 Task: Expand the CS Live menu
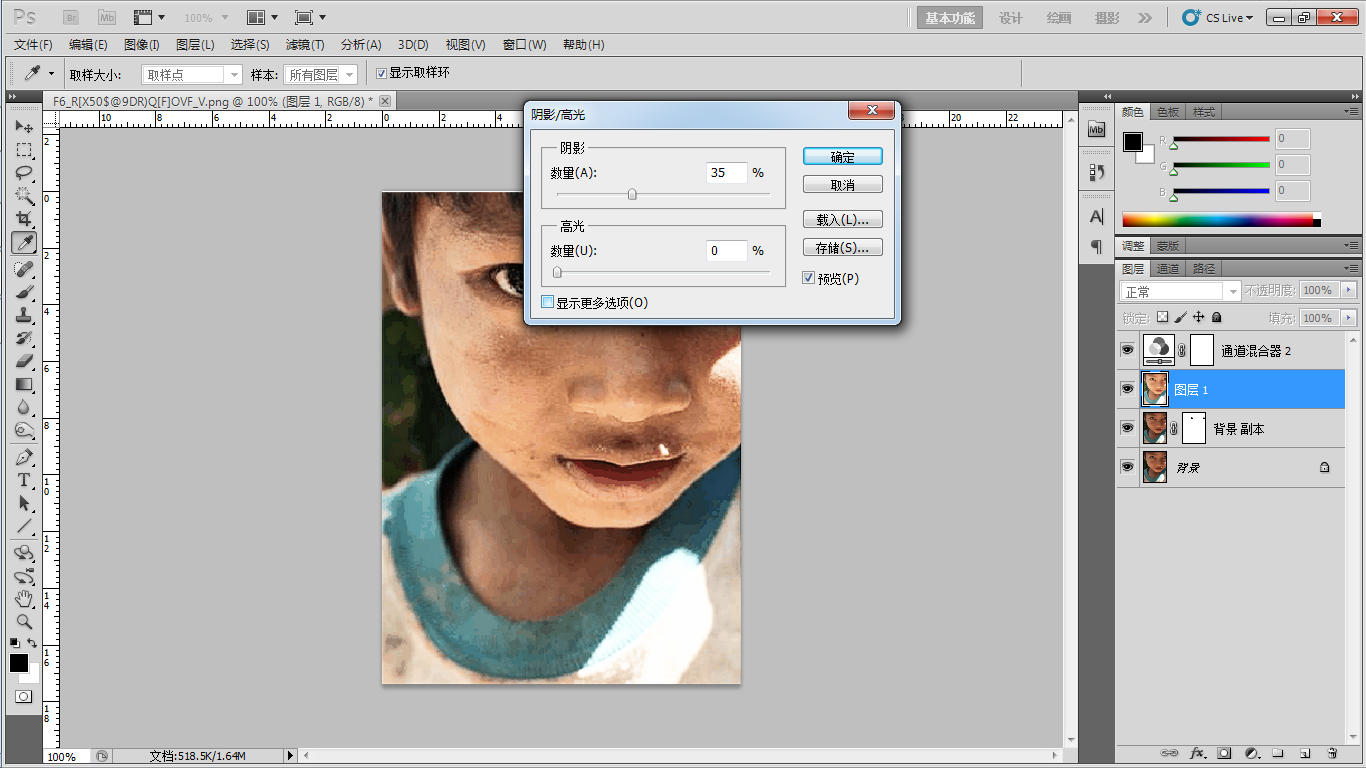click(1217, 17)
